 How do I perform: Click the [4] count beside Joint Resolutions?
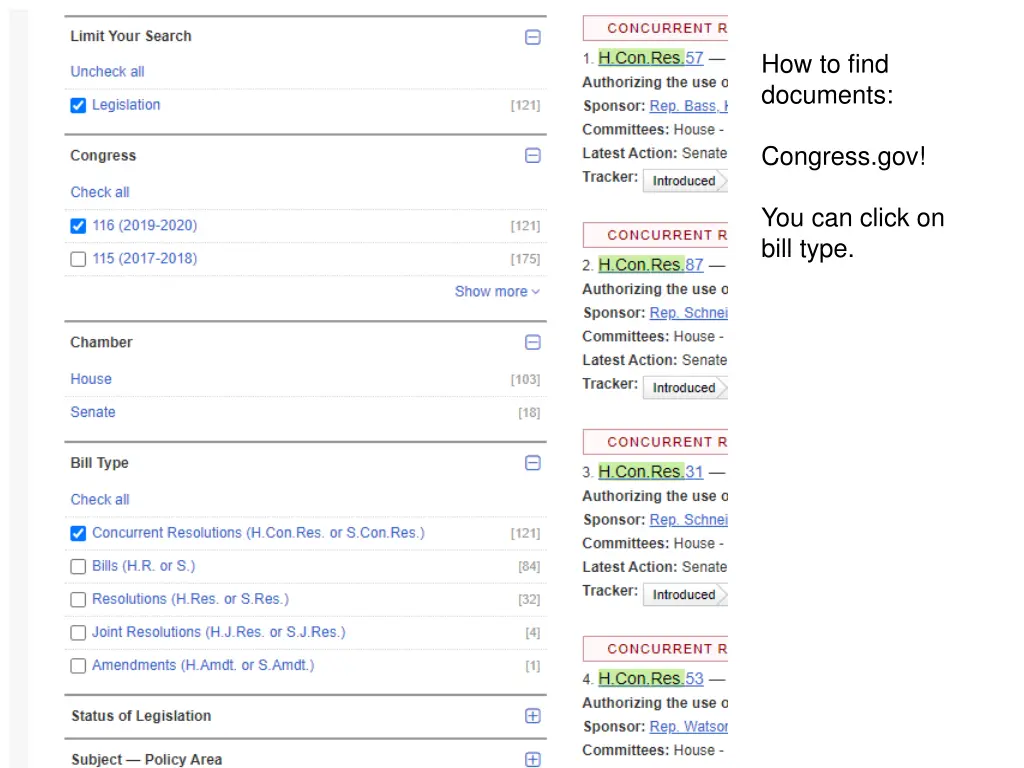533,633
